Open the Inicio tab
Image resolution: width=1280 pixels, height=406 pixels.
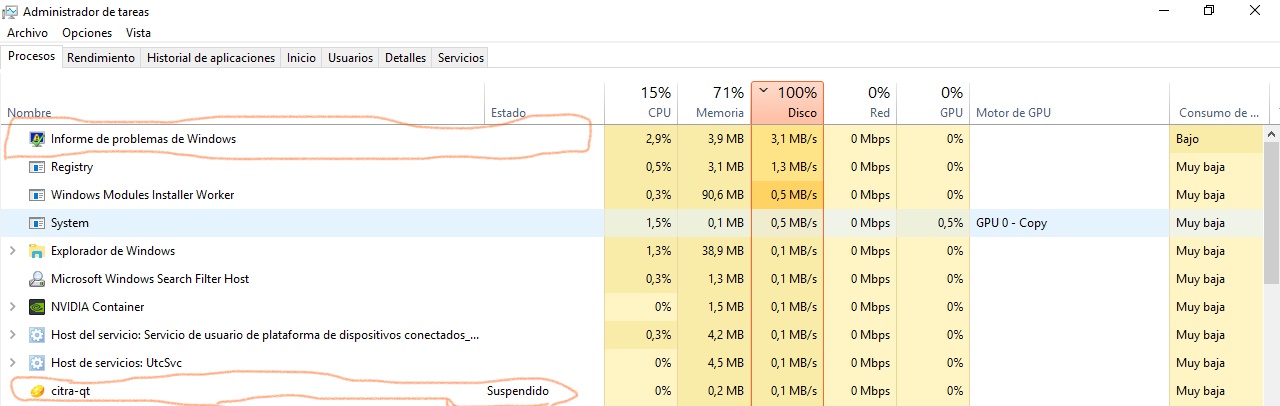pos(301,58)
